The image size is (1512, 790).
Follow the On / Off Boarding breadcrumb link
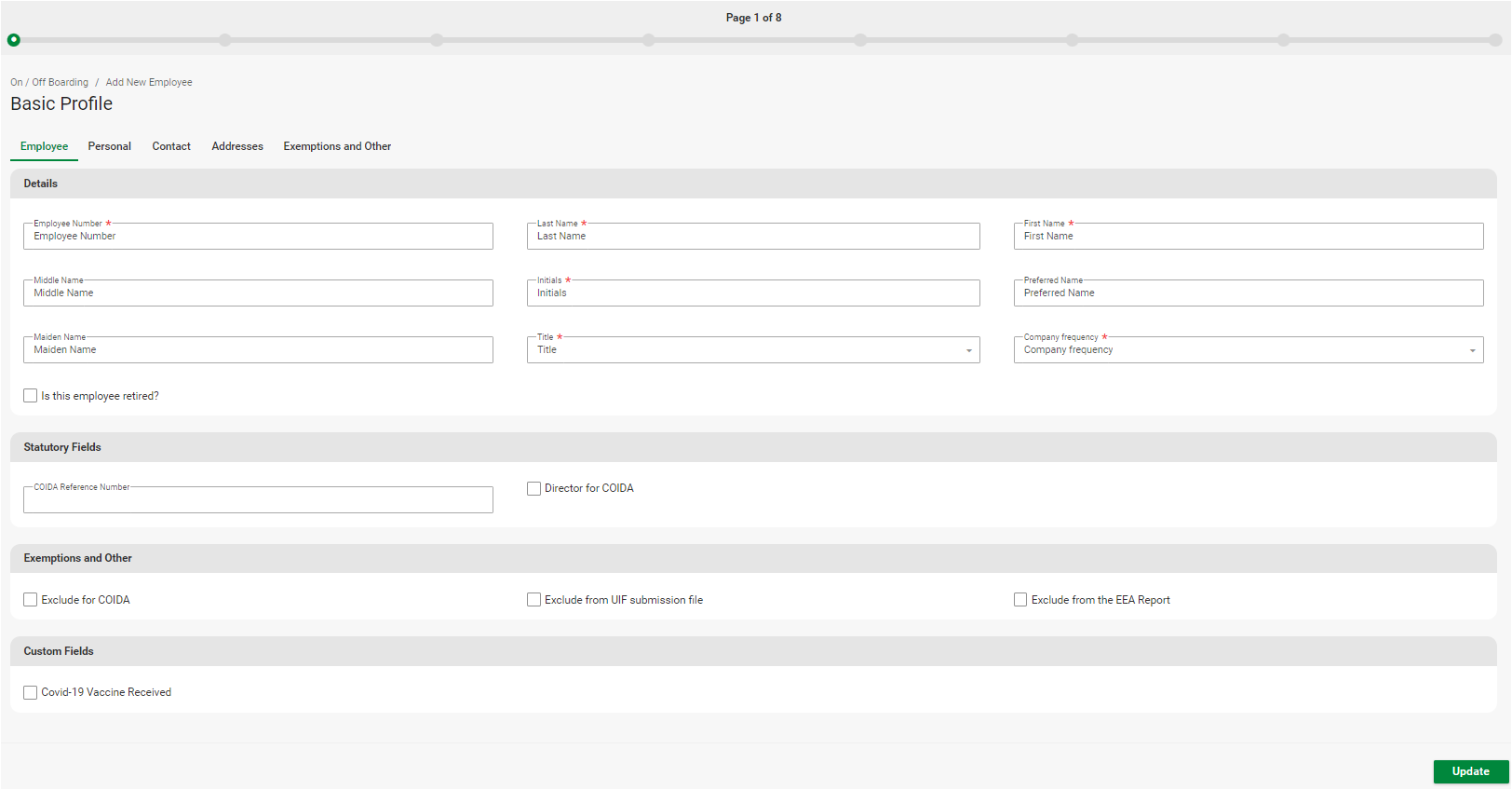(49, 82)
